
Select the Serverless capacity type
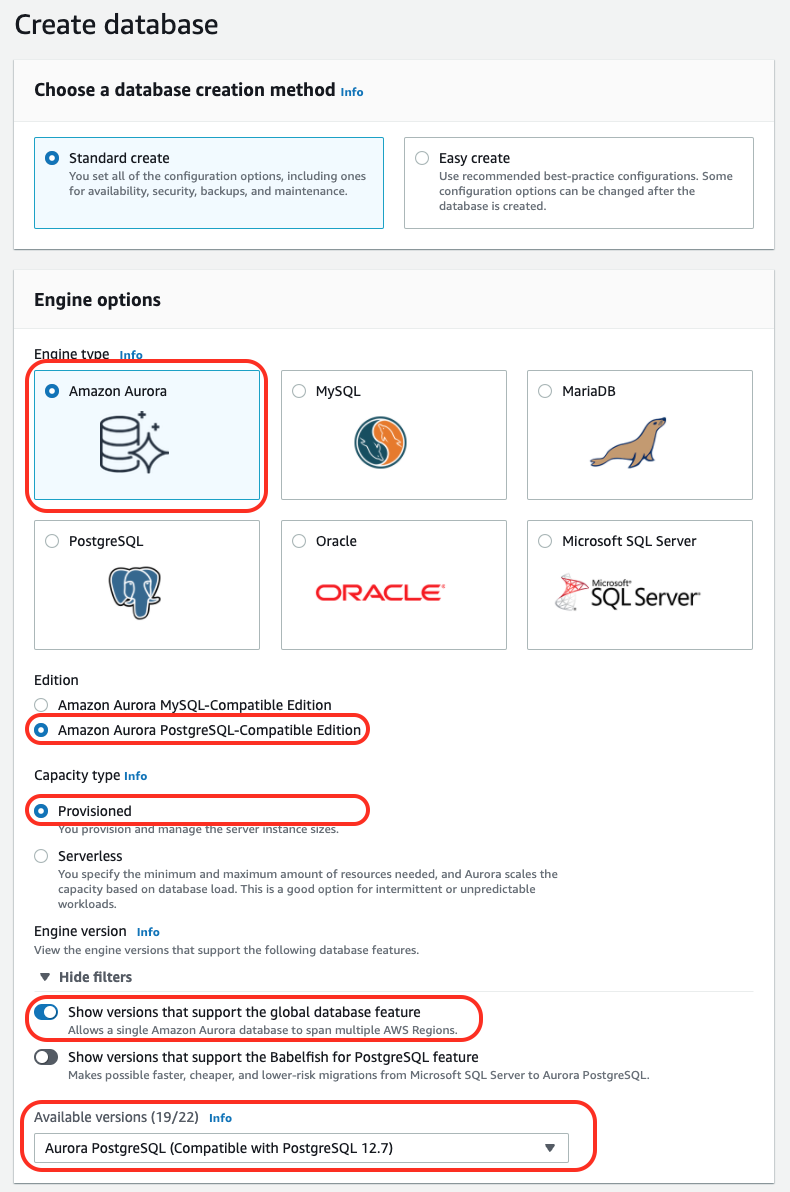pyautogui.click(x=41, y=856)
